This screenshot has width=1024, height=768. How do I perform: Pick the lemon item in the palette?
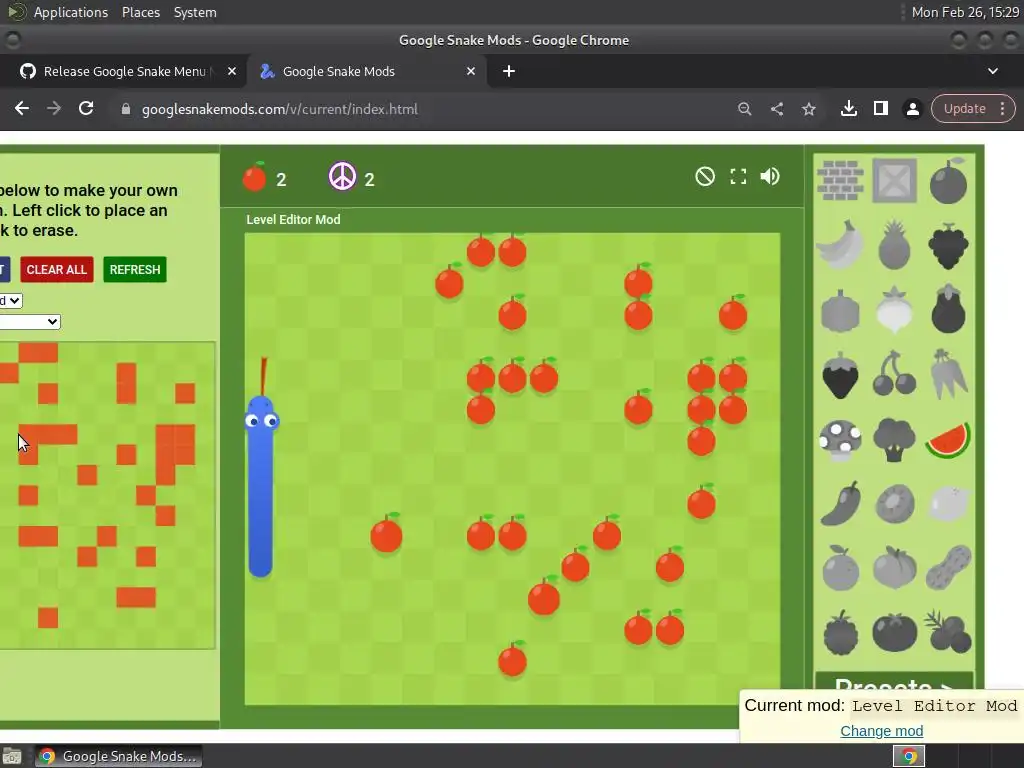(x=948, y=503)
